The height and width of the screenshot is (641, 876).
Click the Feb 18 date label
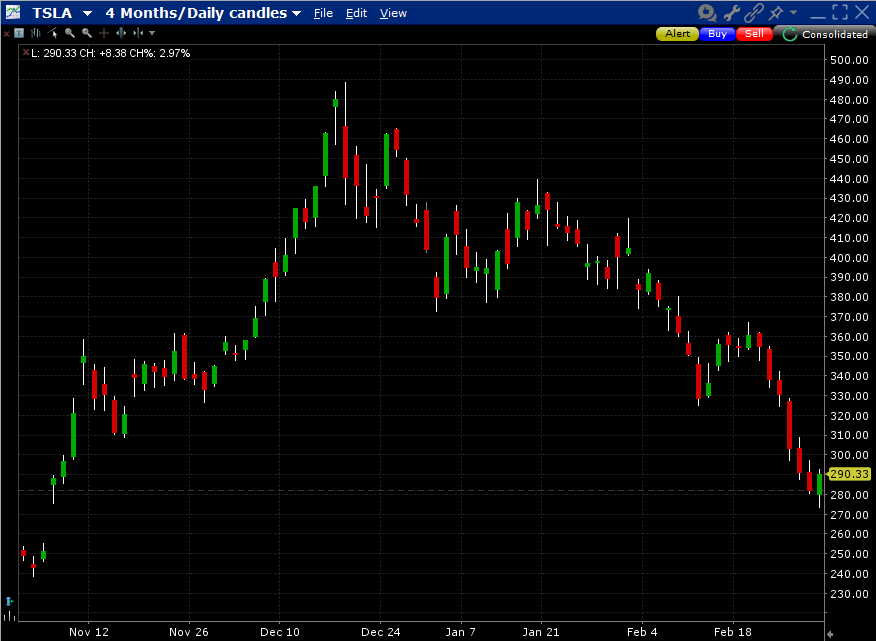coord(733,632)
